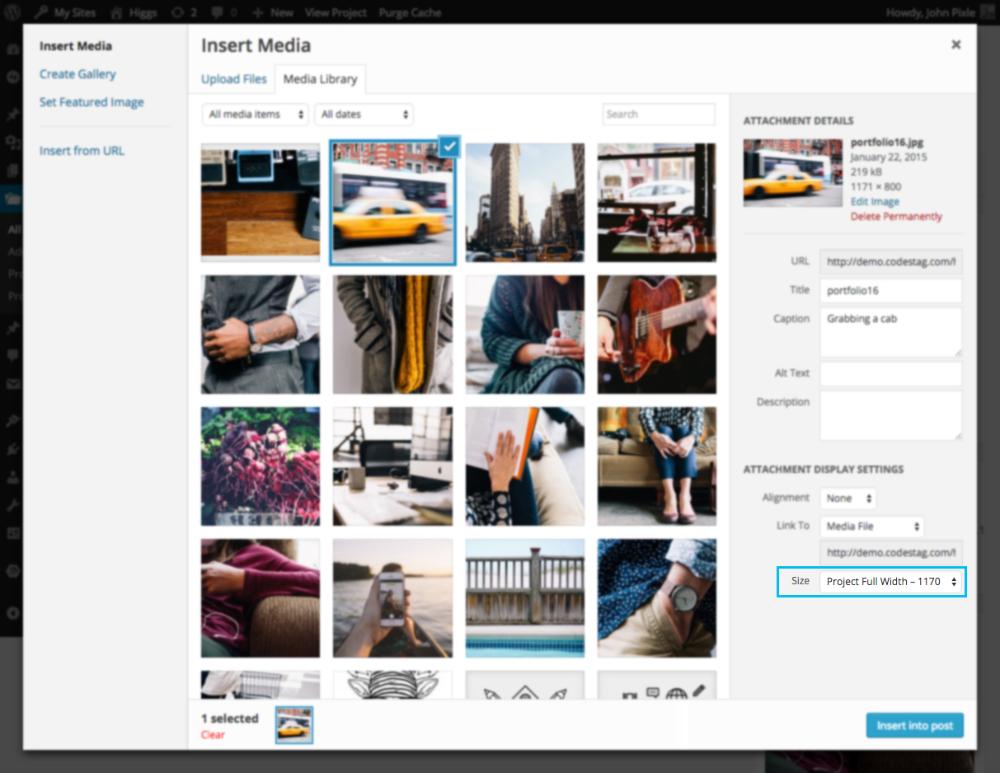Choose the electric guitar photo
Viewport: 1000px width, 773px height.
tap(657, 334)
